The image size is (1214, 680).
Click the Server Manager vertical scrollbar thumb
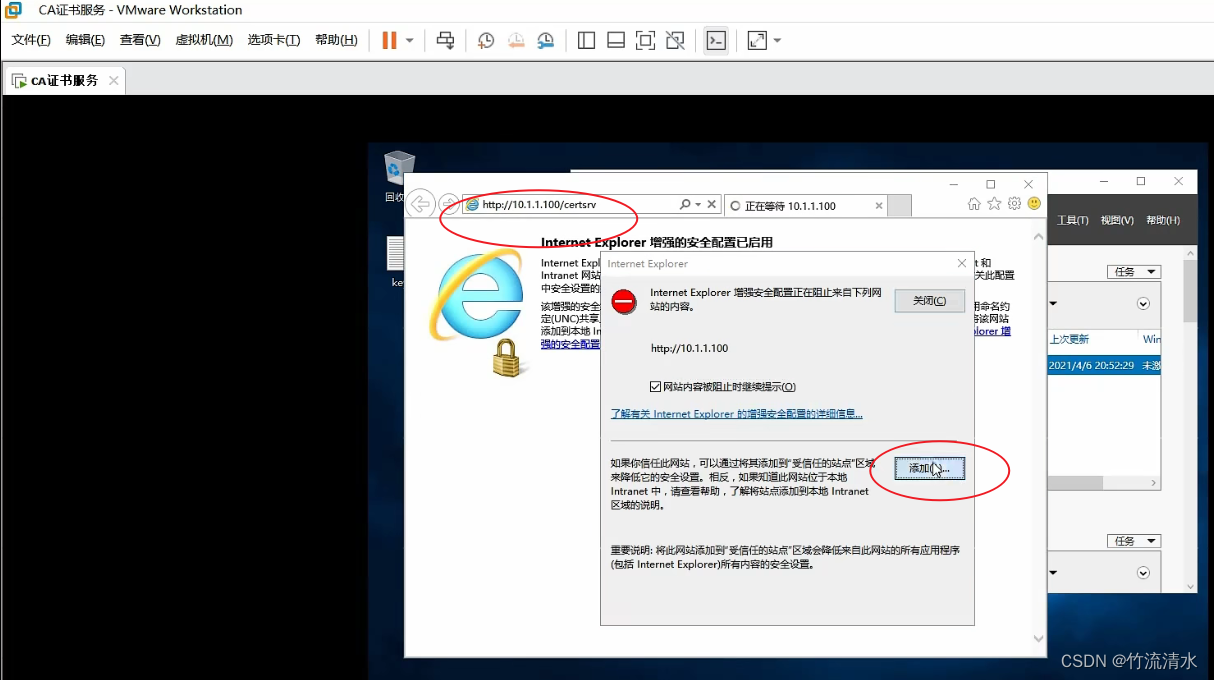tap(1190, 291)
